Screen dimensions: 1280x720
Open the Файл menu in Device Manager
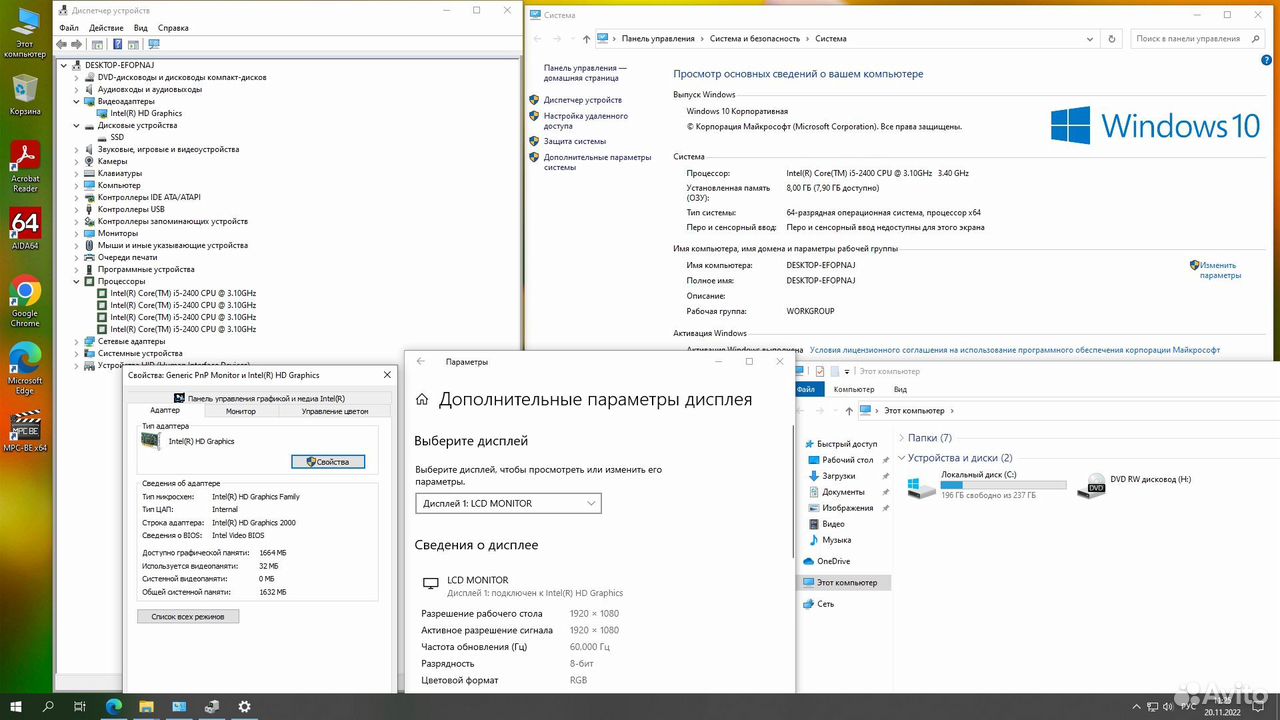(x=68, y=28)
